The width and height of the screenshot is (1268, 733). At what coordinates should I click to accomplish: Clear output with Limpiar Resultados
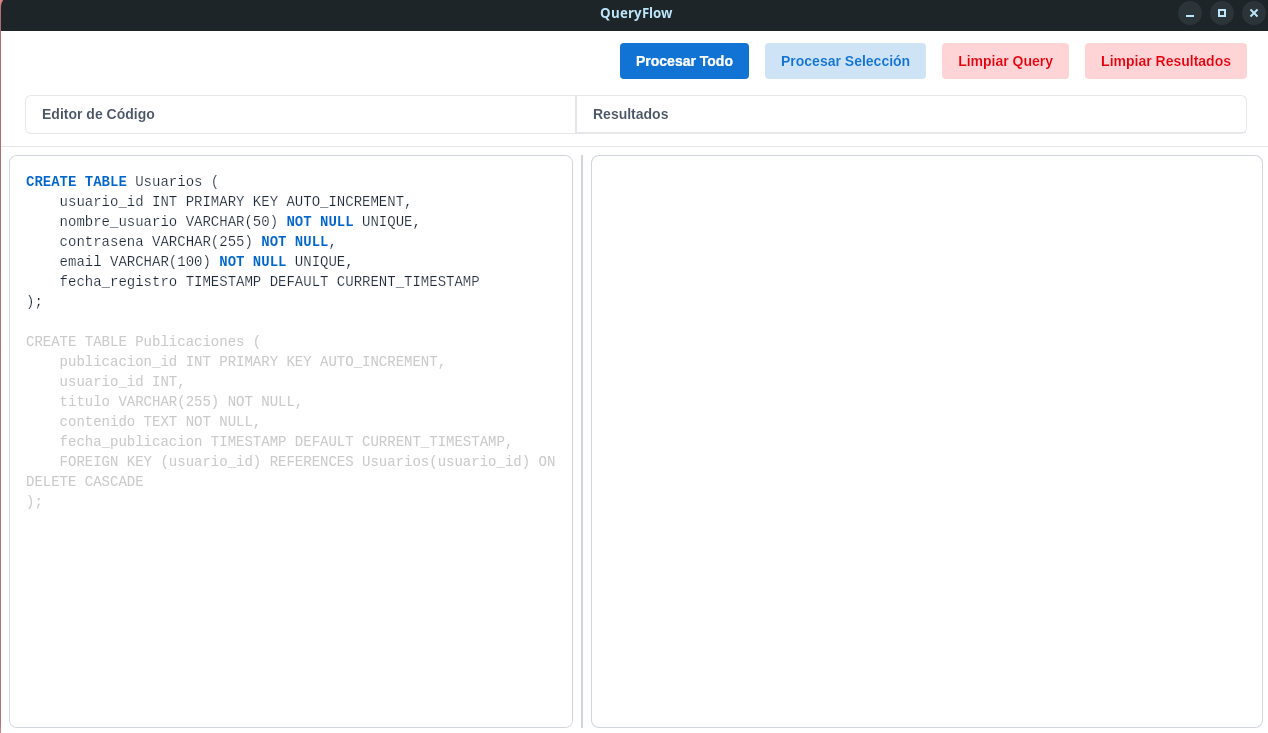coord(1166,61)
